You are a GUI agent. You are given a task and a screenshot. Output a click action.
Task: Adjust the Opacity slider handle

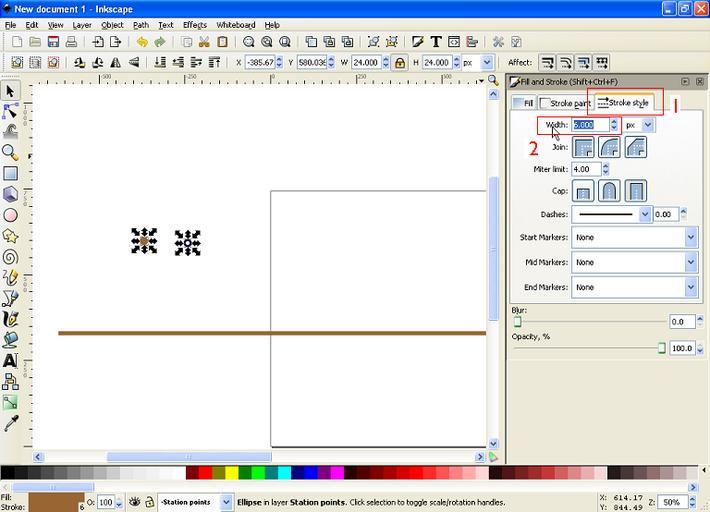tap(661, 348)
